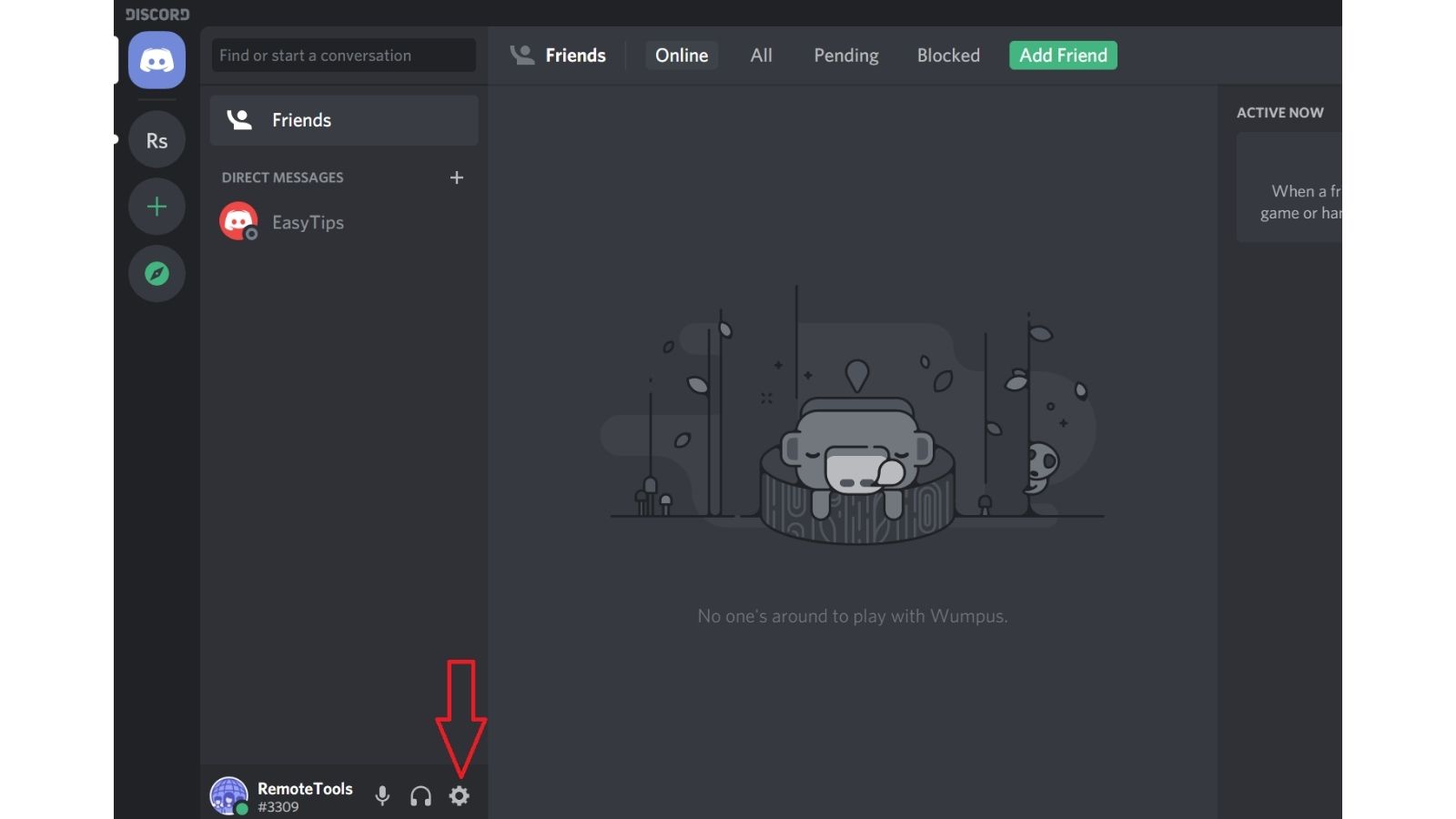Viewport: 1456px width, 819px height.
Task: Open the Rs server
Action: point(157,140)
